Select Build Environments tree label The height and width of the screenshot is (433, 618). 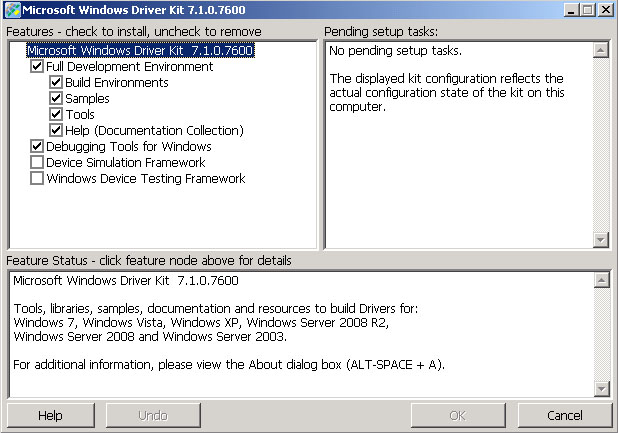click(x=117, y=83)
